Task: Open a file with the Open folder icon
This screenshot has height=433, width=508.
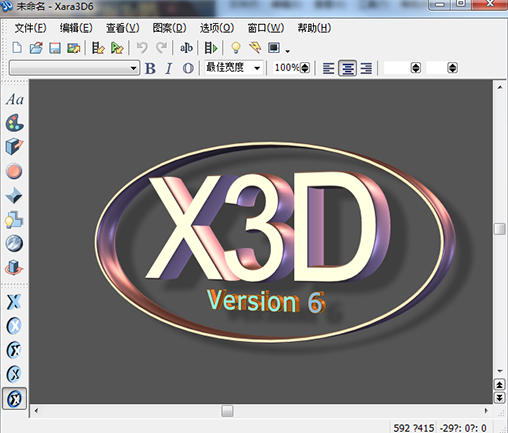Action: [x=36, y=48]
